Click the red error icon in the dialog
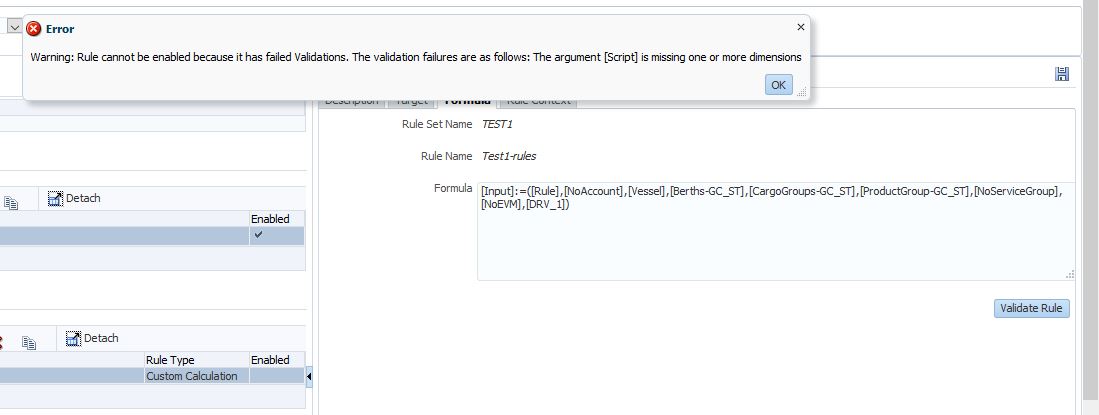Screen dimensions: 1099x415 (34, 29)
